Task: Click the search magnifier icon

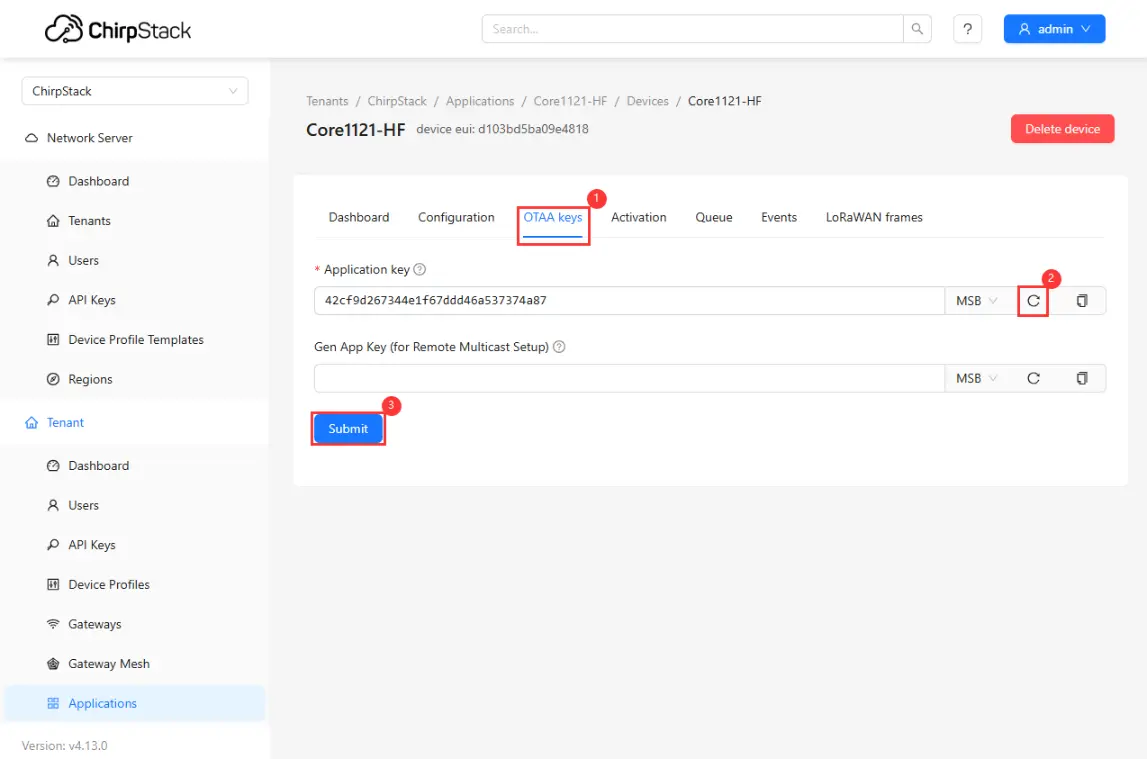Action: coord(917,29)
